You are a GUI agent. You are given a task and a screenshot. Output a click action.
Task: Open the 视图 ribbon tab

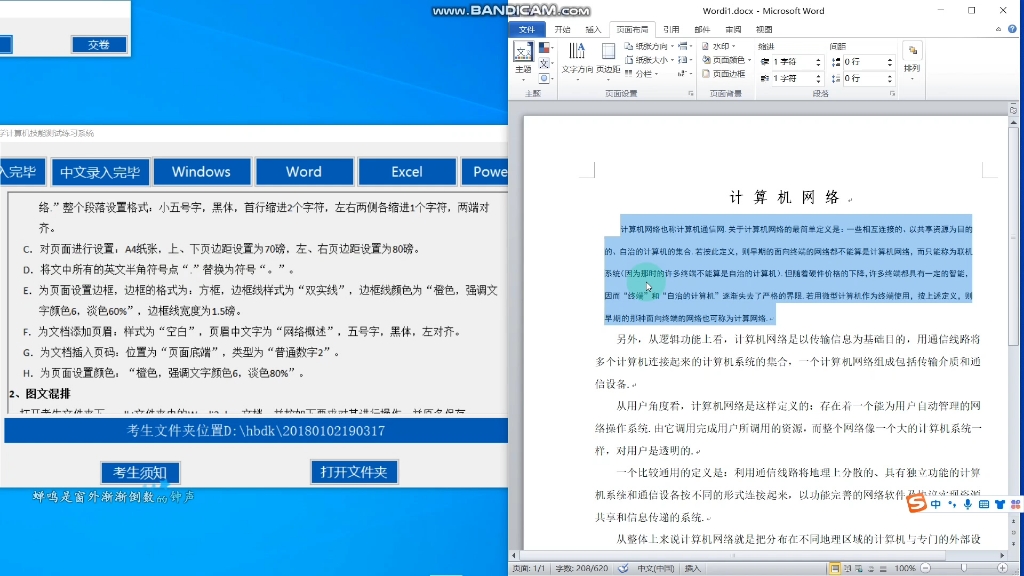[x=765, y=29]
